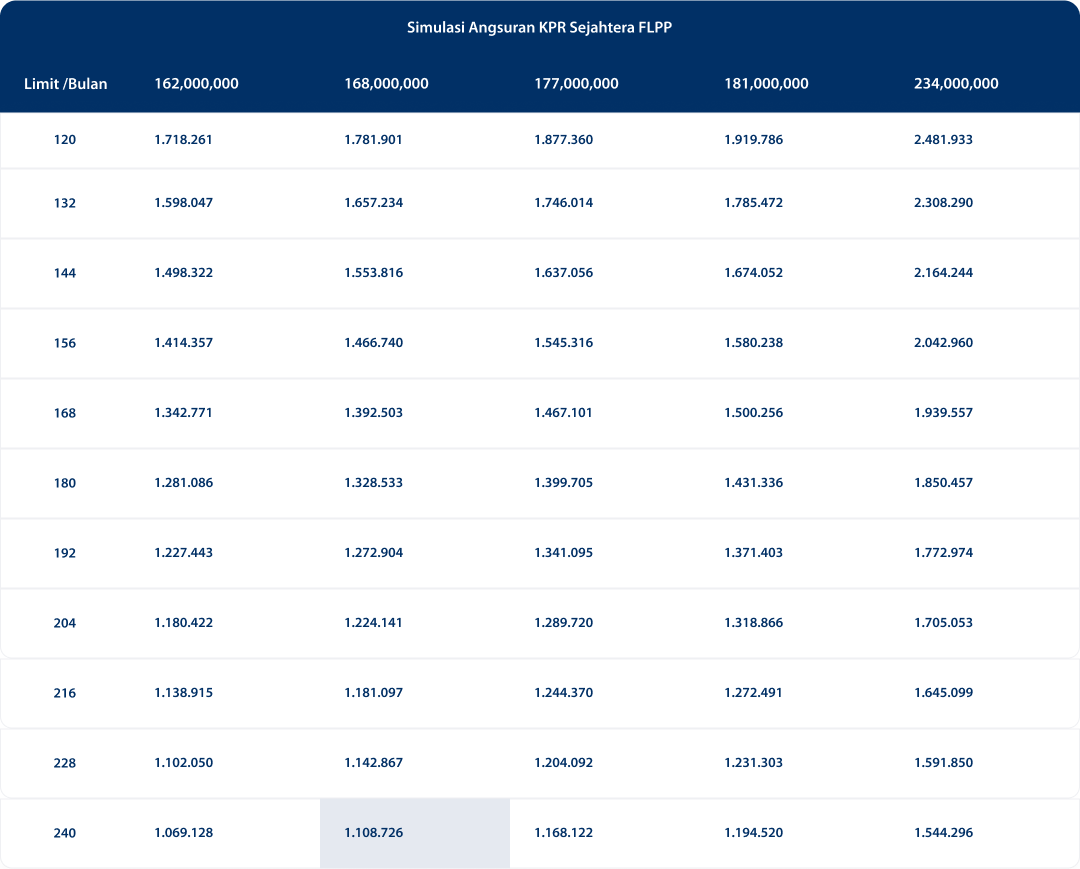The image size is (1080, 869).
Task: Pick the 1.498.322 installment cell
Action: coord(183,273)
